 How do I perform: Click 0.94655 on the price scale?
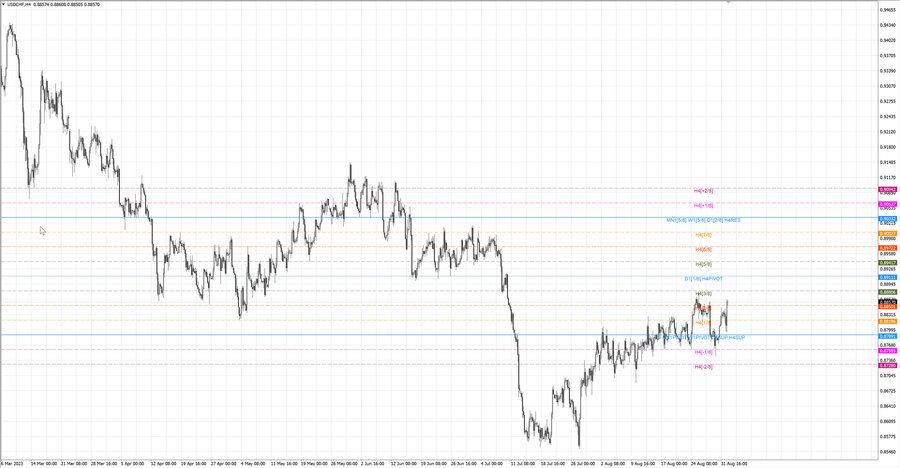pos(888,10)
